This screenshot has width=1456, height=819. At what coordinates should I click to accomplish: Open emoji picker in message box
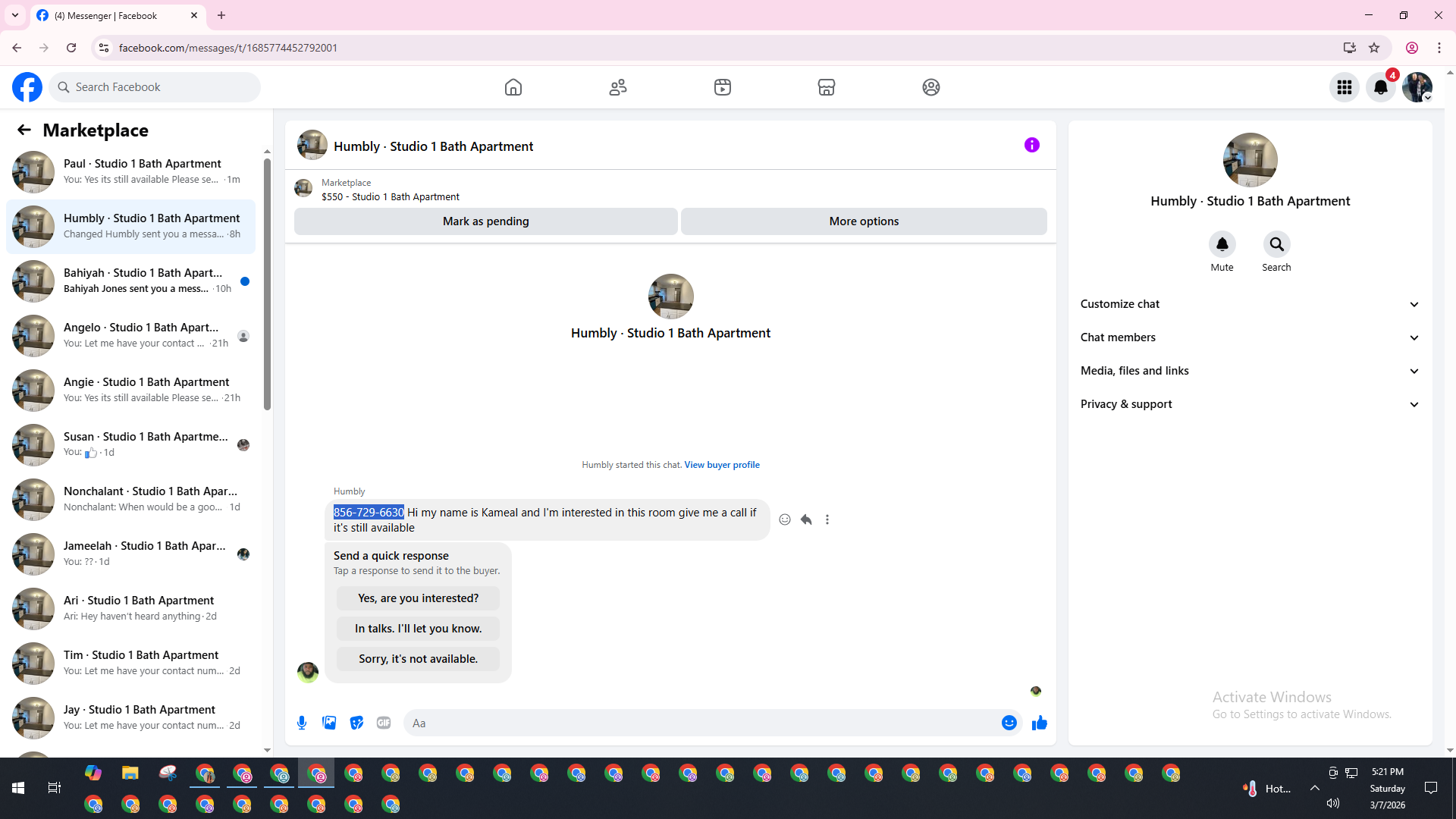click(x=1009, y=723)
